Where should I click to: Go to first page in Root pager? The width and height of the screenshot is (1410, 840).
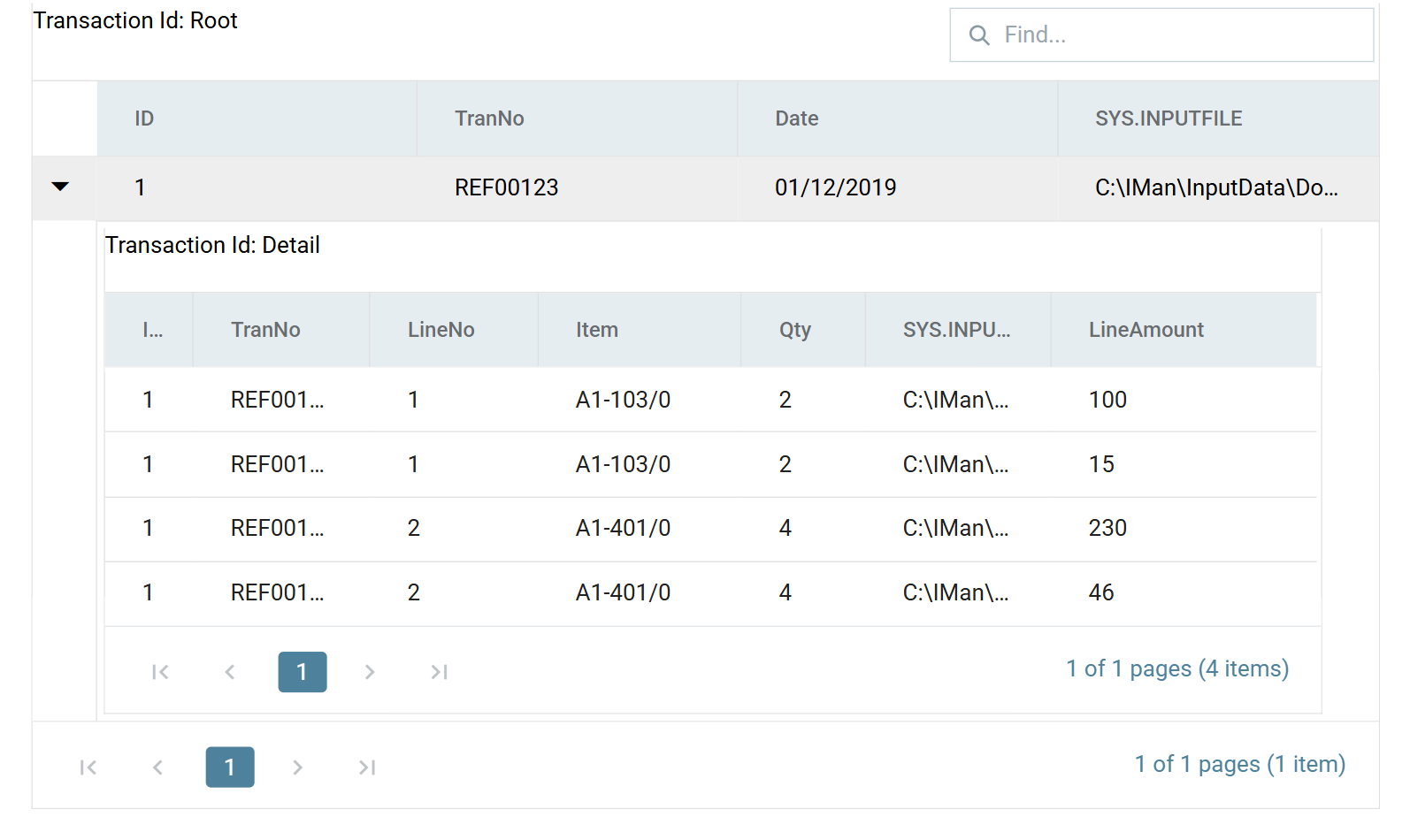[88, 767]
